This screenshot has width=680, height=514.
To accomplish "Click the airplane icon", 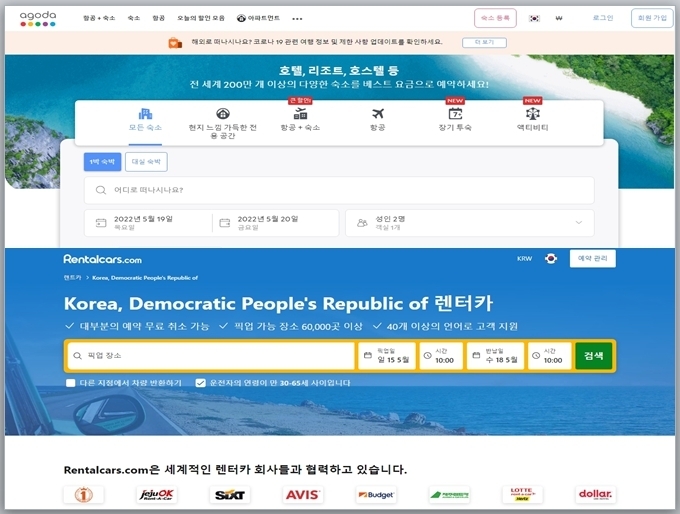I will tap(378, 114).
